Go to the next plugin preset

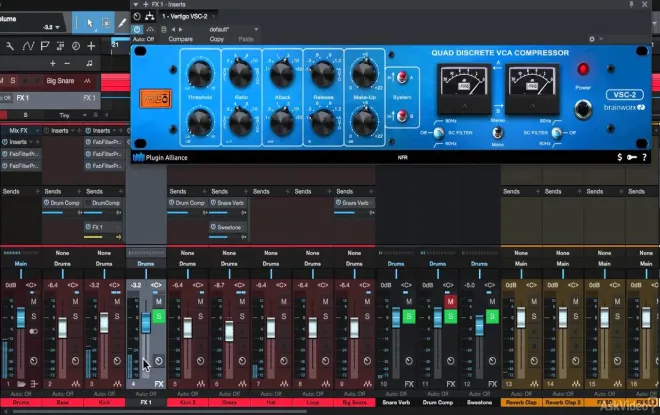click(181, 29)
